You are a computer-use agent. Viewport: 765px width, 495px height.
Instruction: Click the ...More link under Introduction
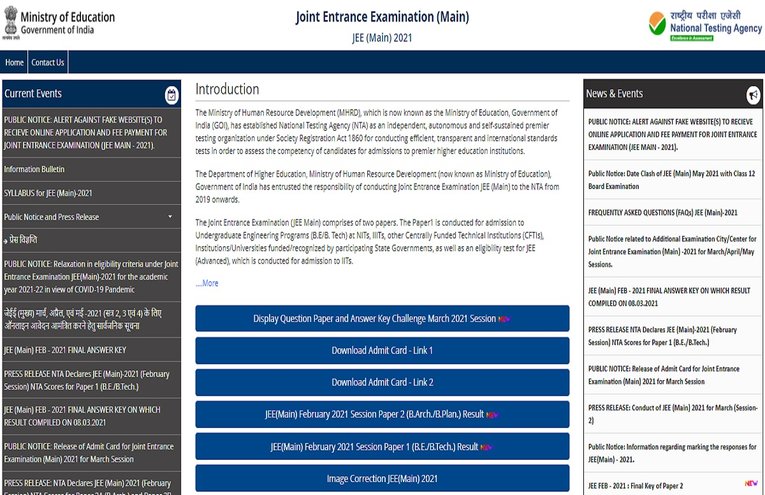(x=206, y=283)
